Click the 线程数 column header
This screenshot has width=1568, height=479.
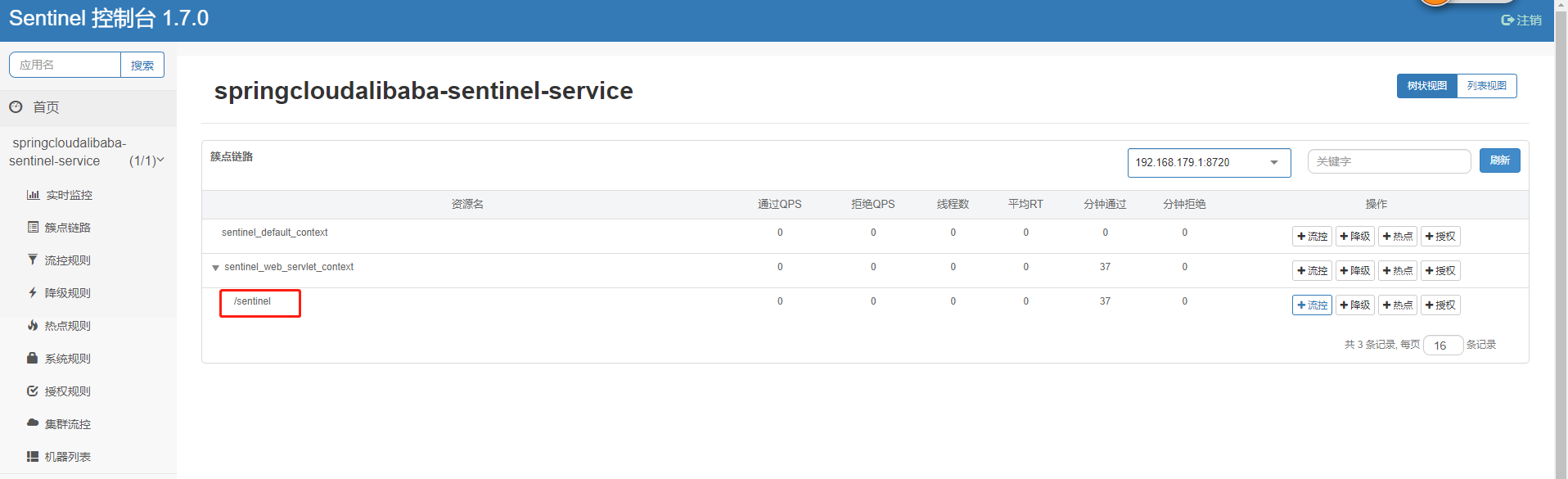point(953,204)
